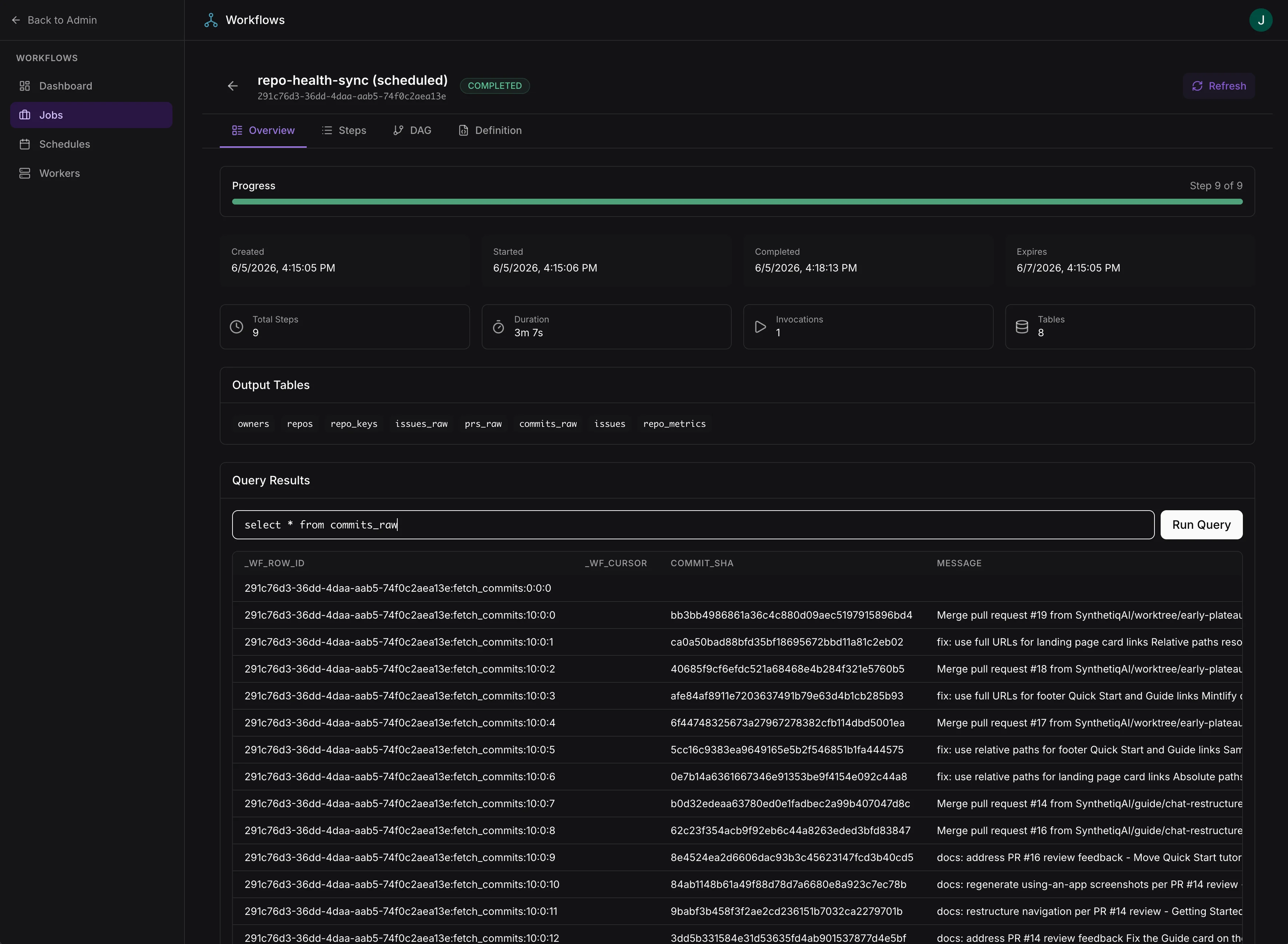Click the _WF_ROW_ID column header
Screen dimensions: 1288x944
(274, 563)
